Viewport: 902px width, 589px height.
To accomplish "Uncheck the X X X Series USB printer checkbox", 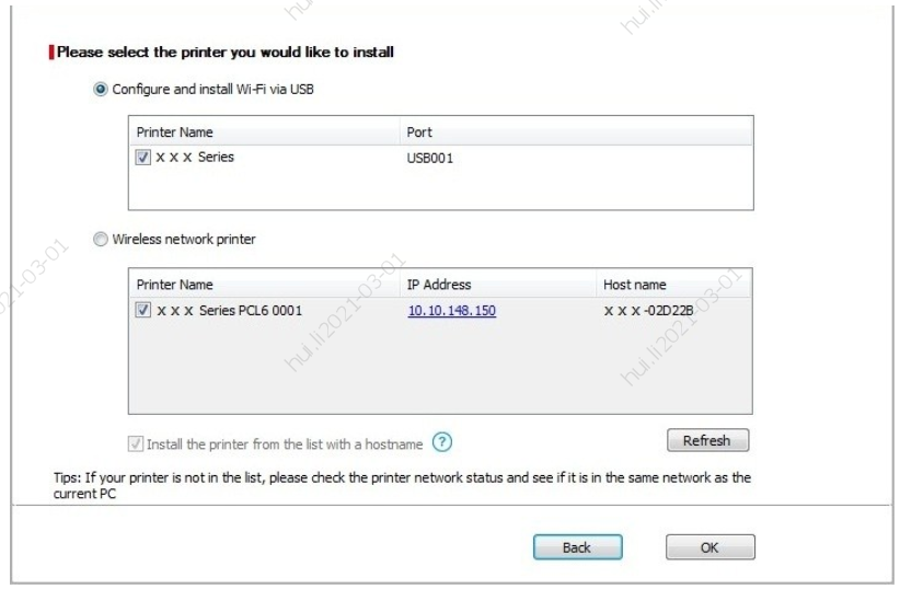I will click(143, 157).
